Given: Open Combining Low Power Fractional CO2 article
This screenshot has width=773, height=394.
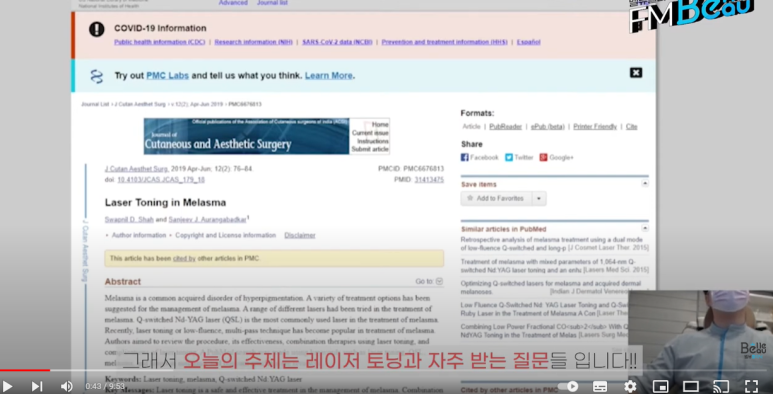Looking at the screenshot, I should click(544, 330).
